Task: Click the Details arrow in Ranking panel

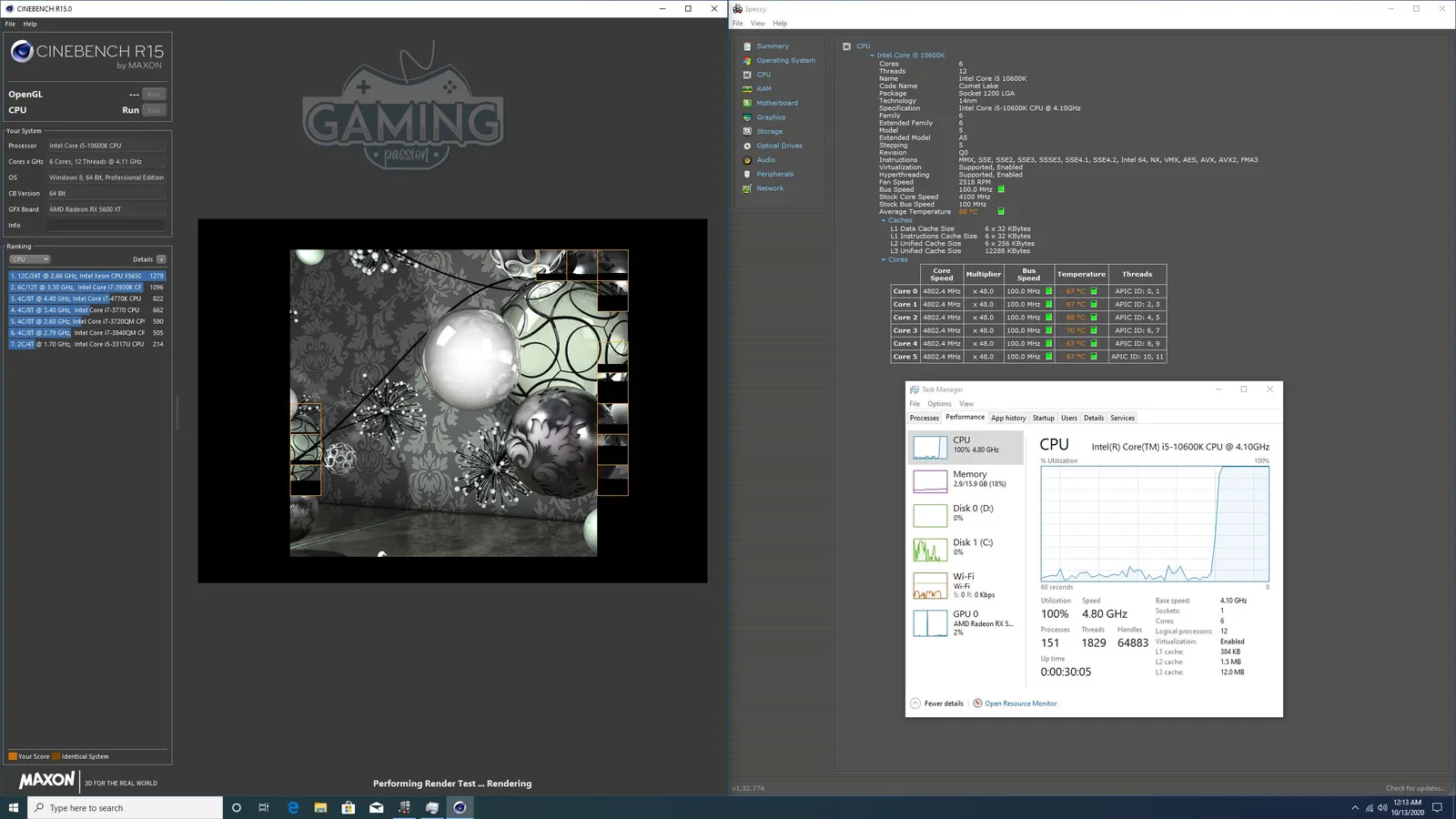Action: coord(161,259)
